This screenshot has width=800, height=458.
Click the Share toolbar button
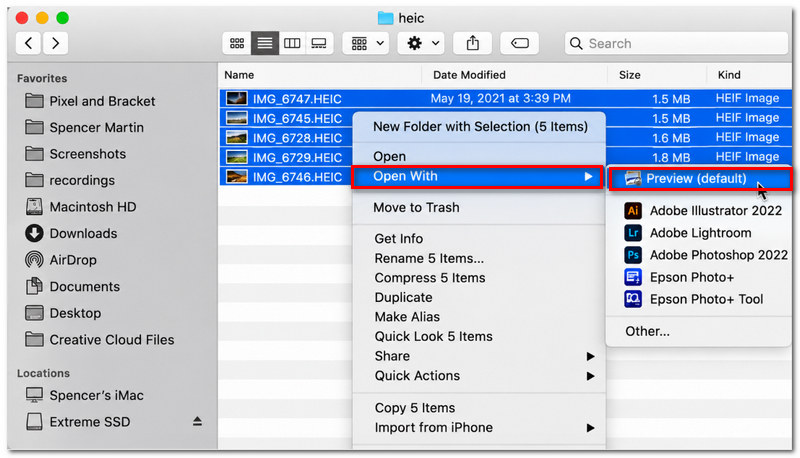tap(473, 43)
